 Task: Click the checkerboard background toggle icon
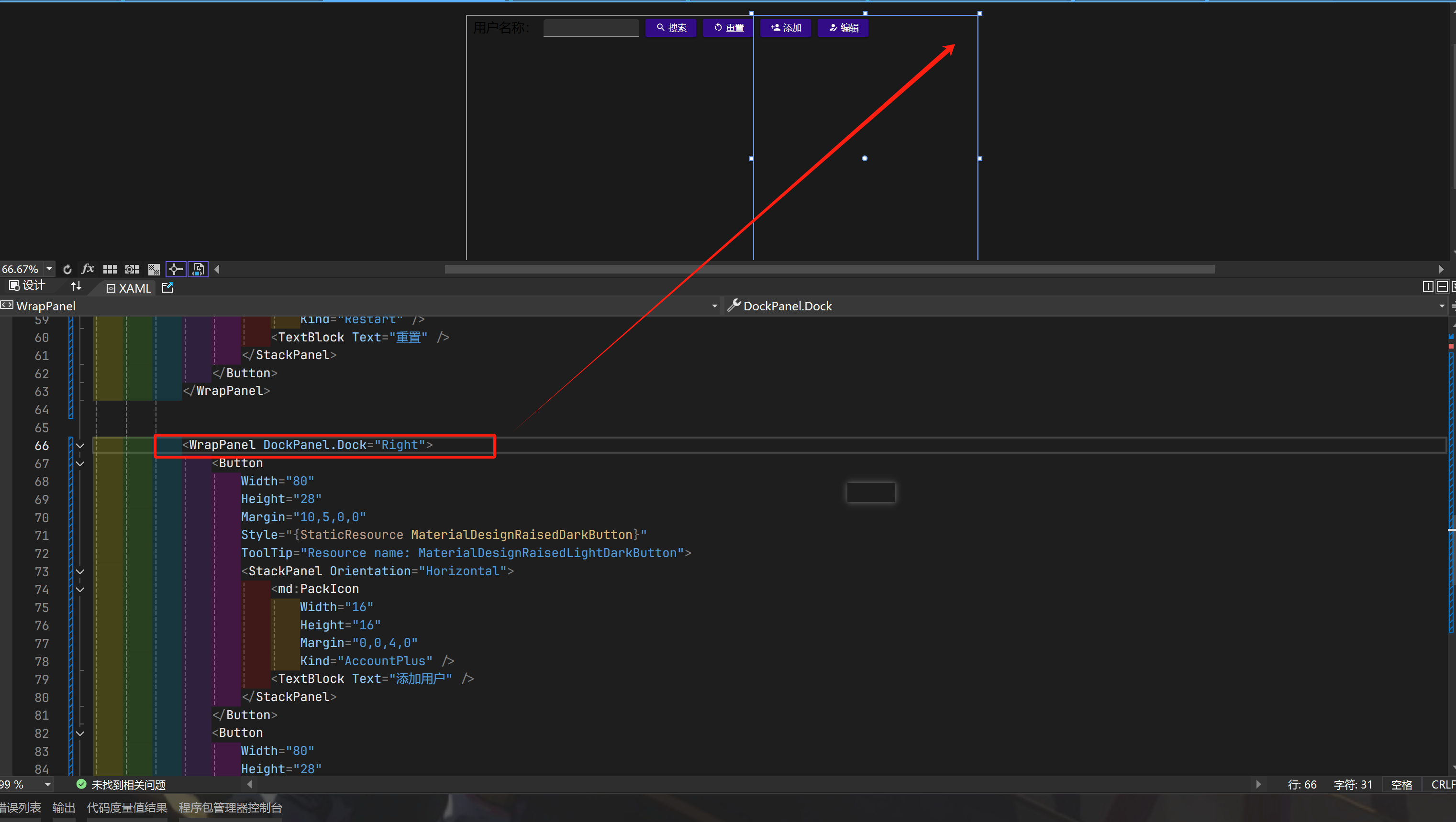click(154, 270)
